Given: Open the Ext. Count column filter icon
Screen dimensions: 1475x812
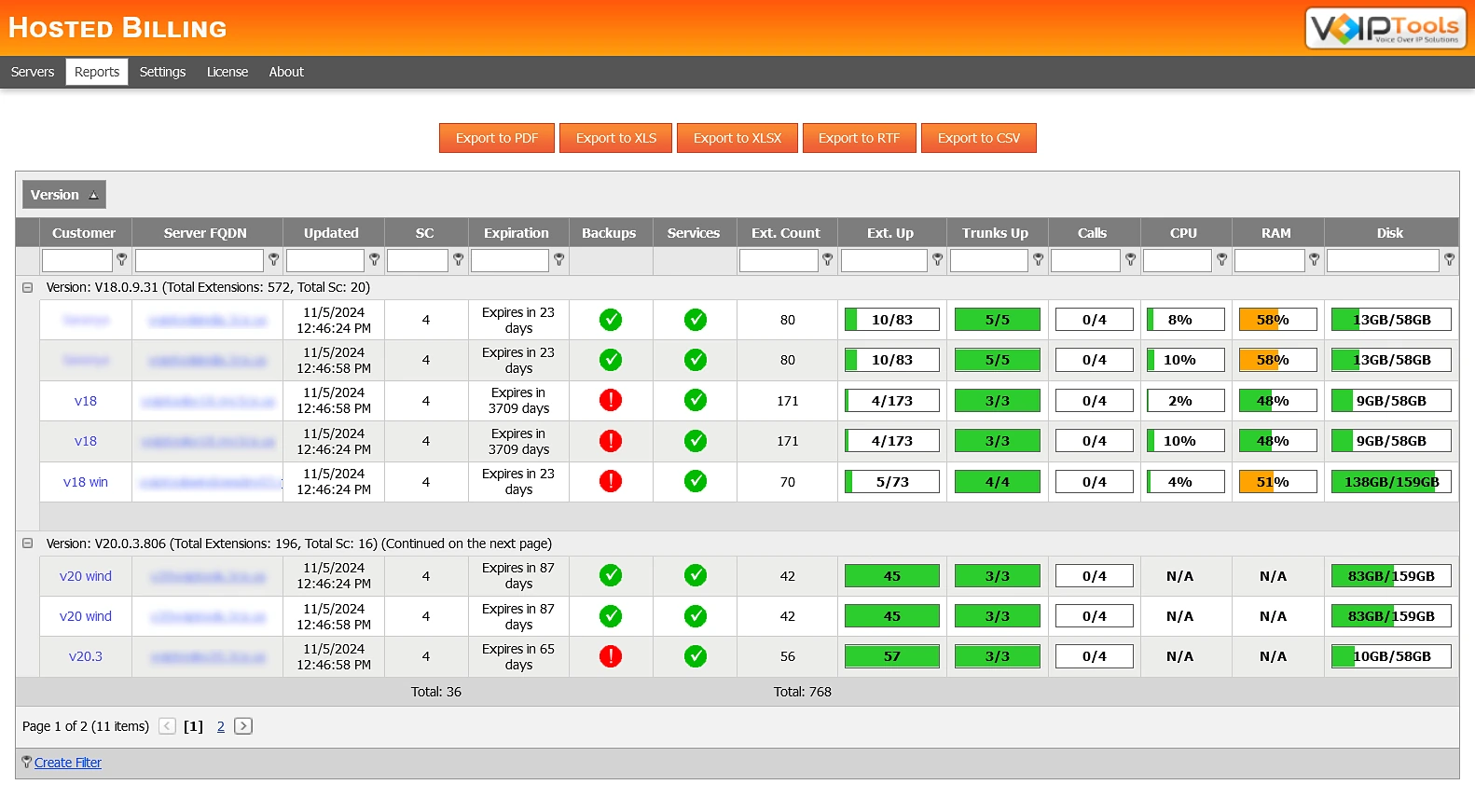Looking at the screenshot, I should [x=827, y=260].
